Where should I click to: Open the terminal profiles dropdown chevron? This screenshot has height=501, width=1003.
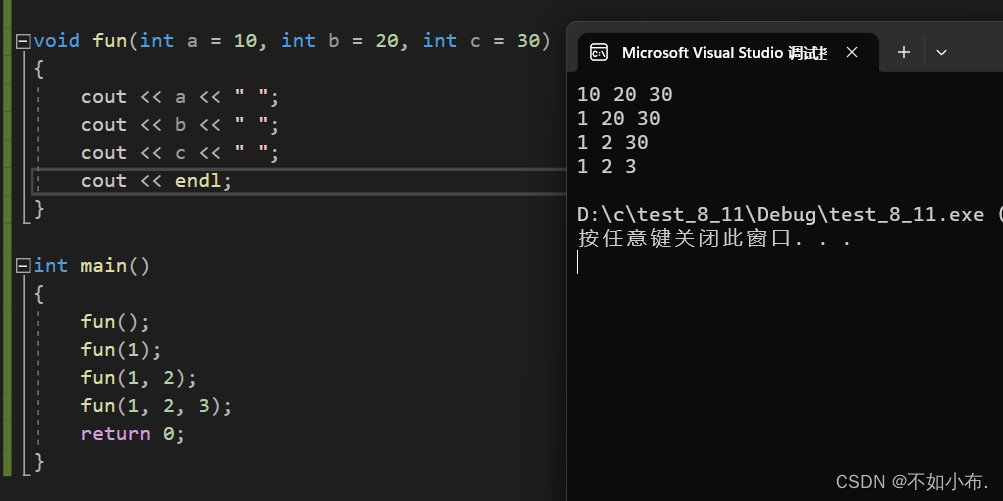click(941, 52)
